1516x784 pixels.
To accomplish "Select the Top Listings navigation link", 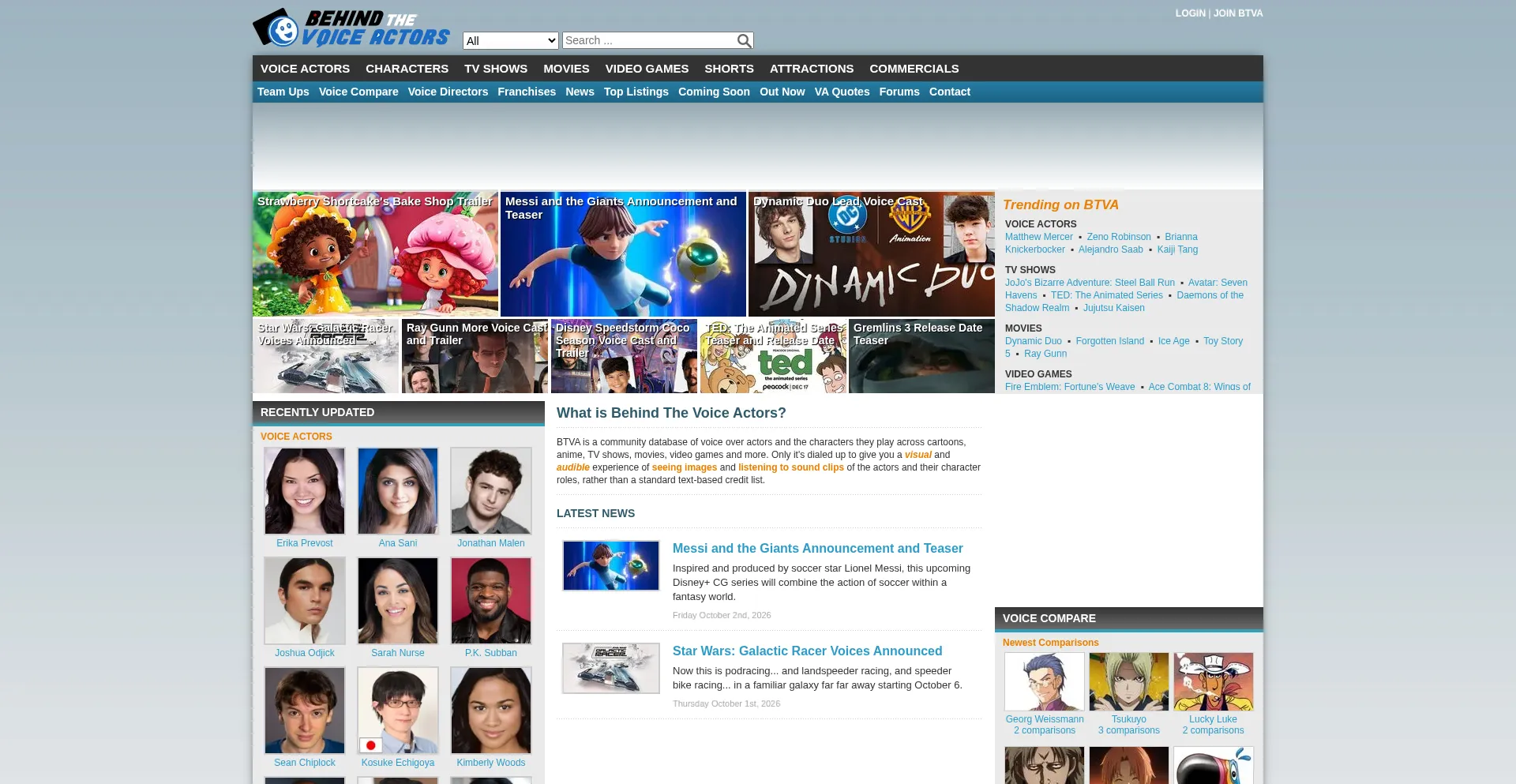I will point(636,92).
